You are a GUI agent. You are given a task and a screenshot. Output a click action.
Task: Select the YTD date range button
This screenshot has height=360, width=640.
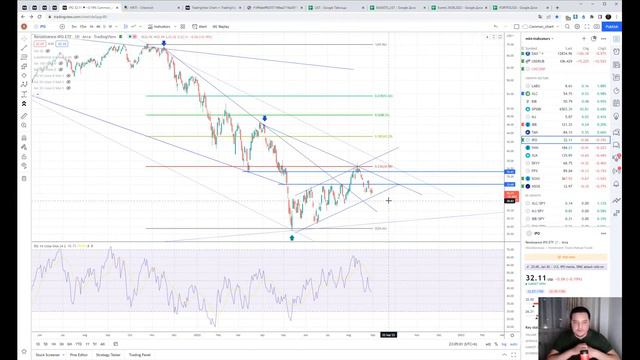78,344
